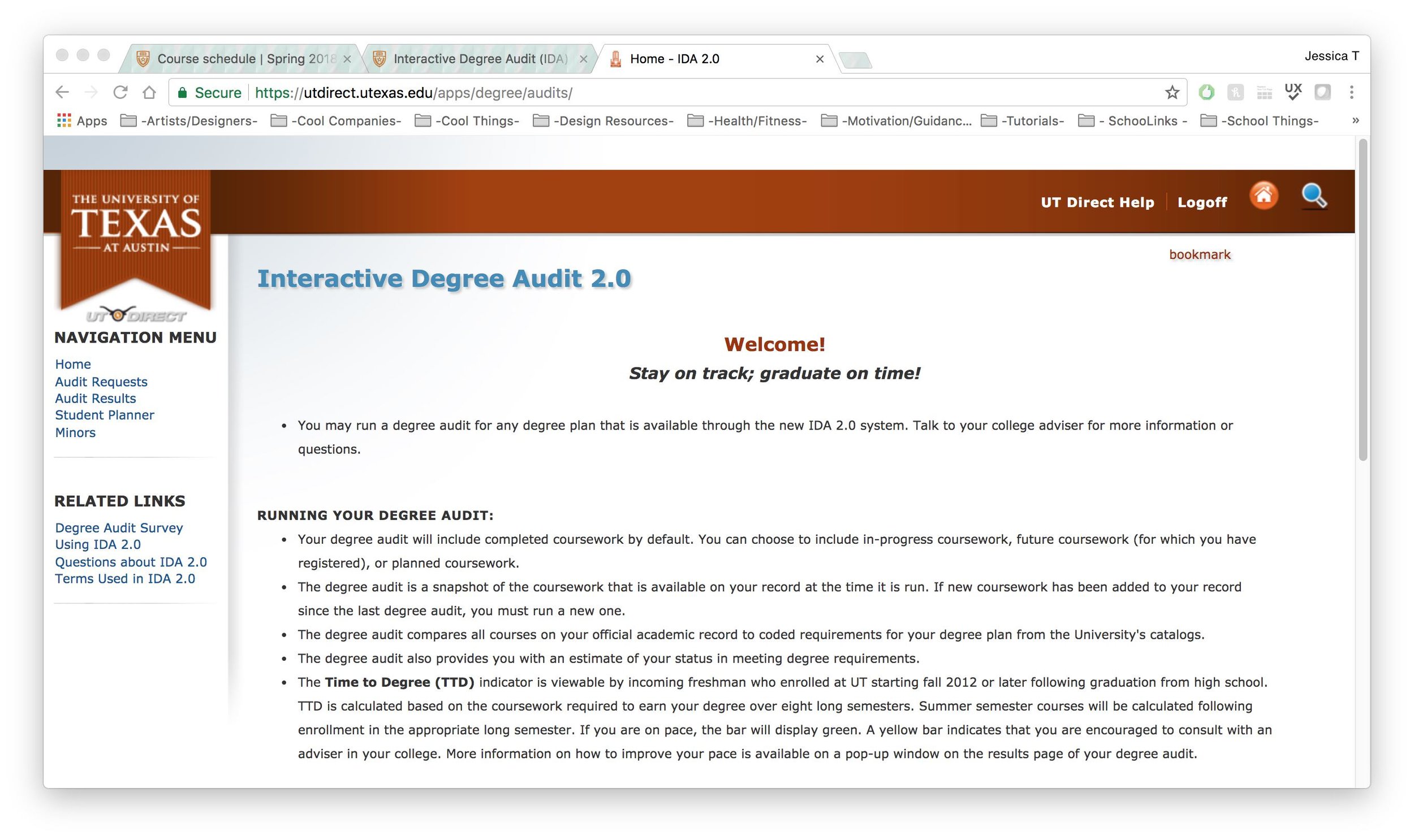Go to Student Planner
The height and width of the screenshot is (840, 1414).
coord(105,415)
